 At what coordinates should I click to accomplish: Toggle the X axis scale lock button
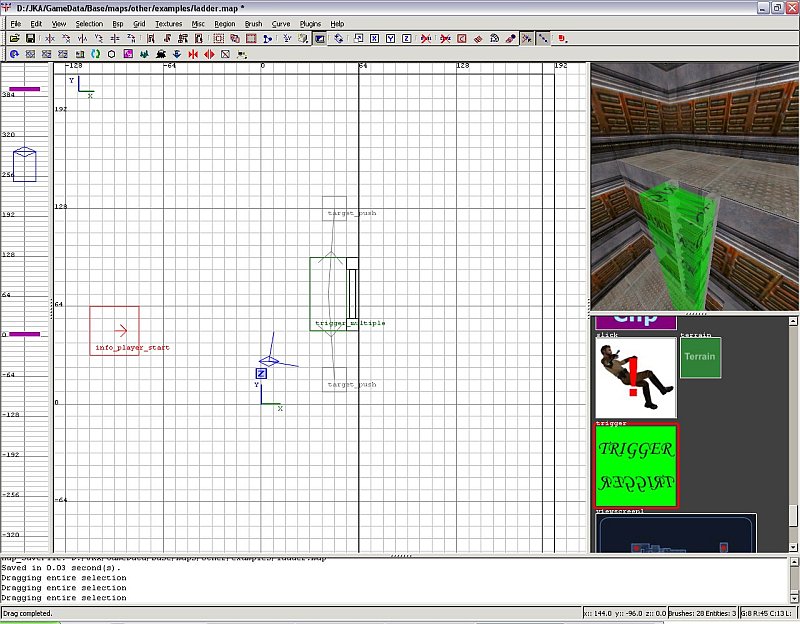click(373, 39)
